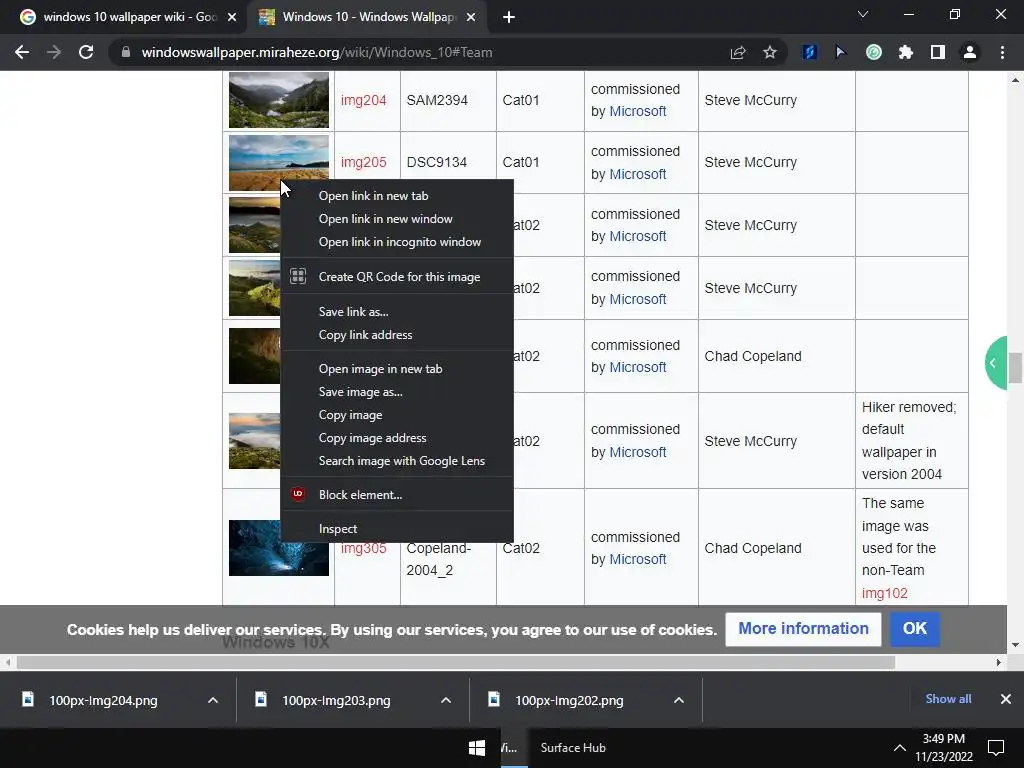This screenshot has width=1024, height=768.
Task: Click Microsoft link in SAM2394 row
Action: [x=637, y=111]
